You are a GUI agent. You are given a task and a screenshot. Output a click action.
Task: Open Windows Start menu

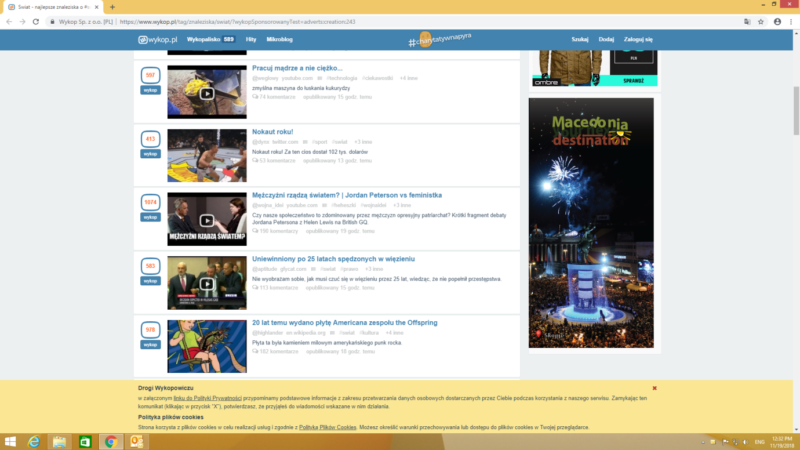point(10,442)
